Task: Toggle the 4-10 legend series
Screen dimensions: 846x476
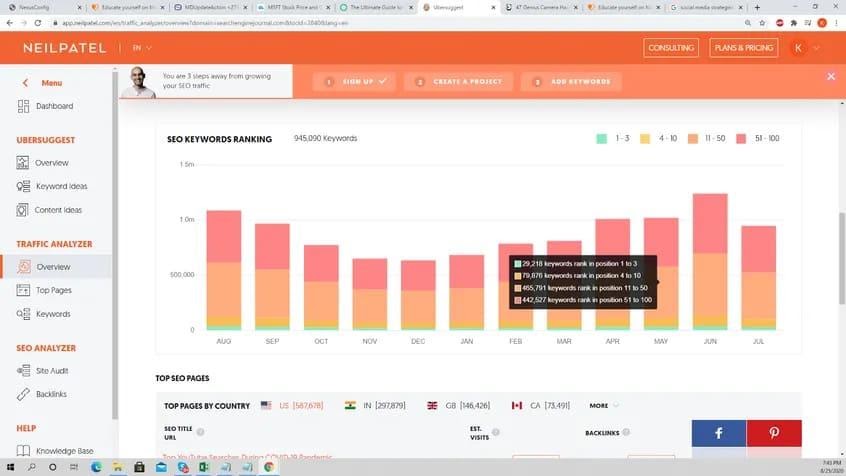Action: click(x=658, y=139)
